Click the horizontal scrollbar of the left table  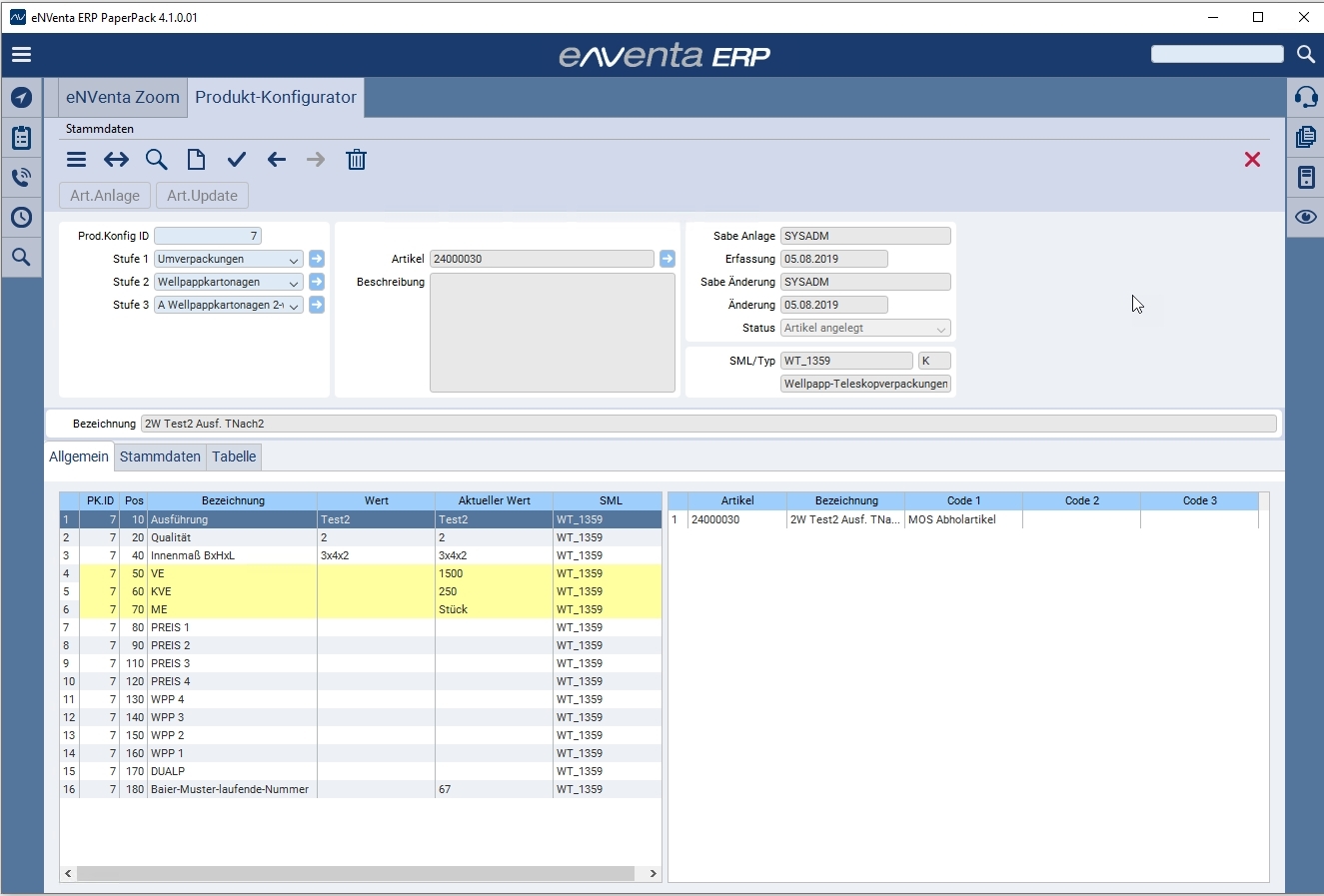[355, 874]
